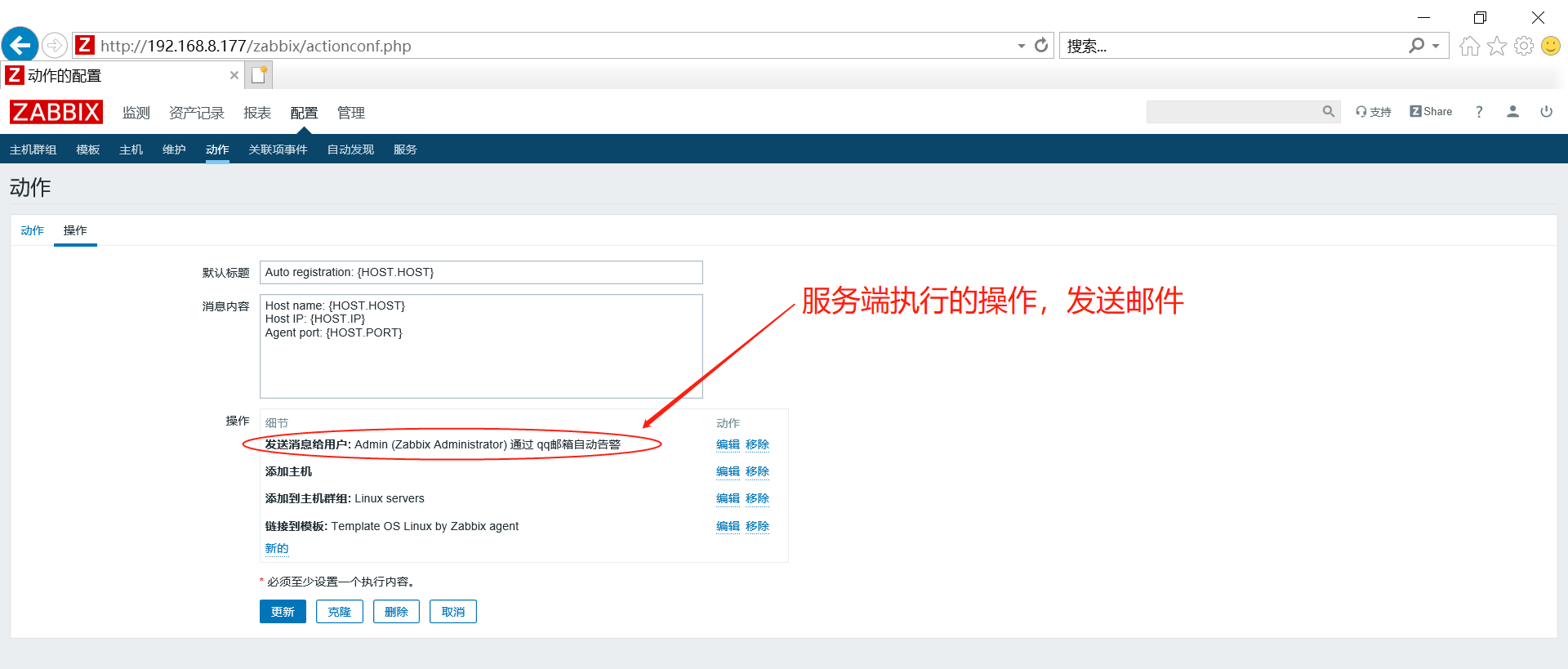
Task: Click the 克隆 button
Action: [340, 612]
